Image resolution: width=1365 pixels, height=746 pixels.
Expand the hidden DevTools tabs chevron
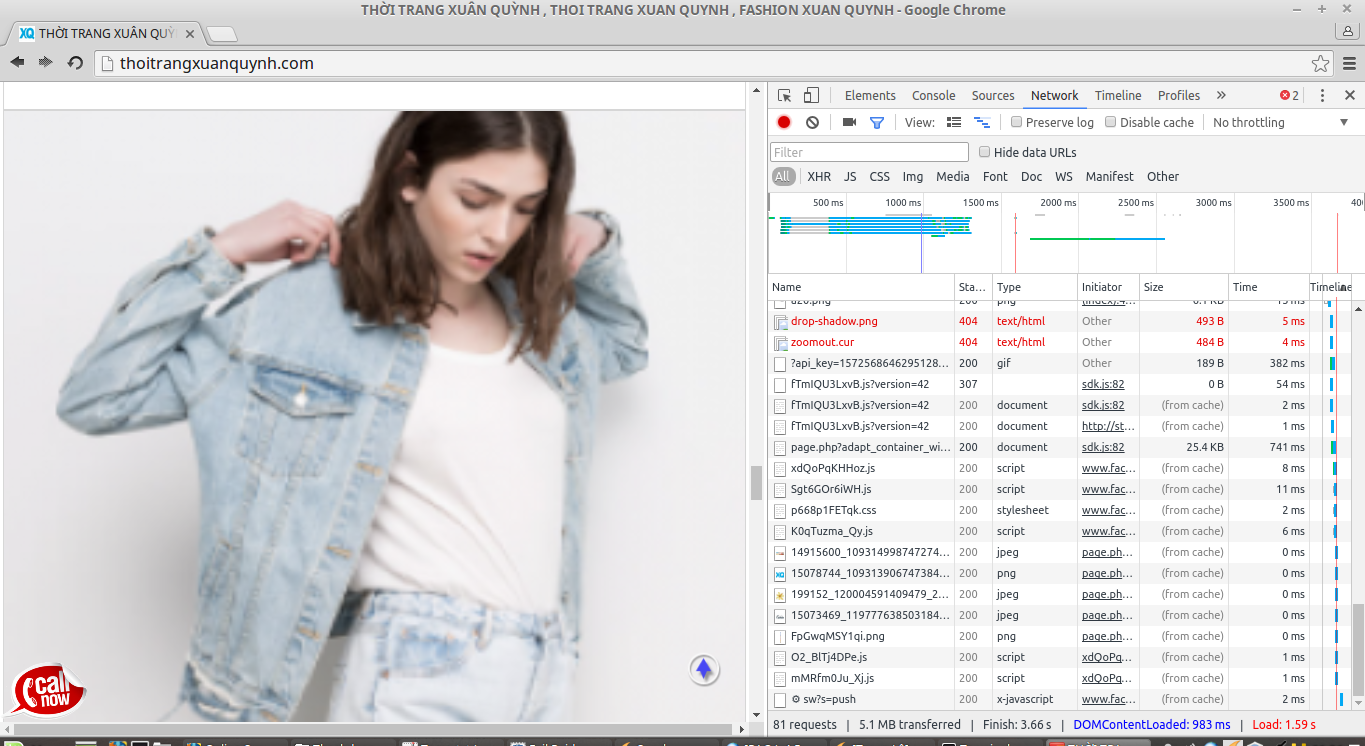(1221, 96)
